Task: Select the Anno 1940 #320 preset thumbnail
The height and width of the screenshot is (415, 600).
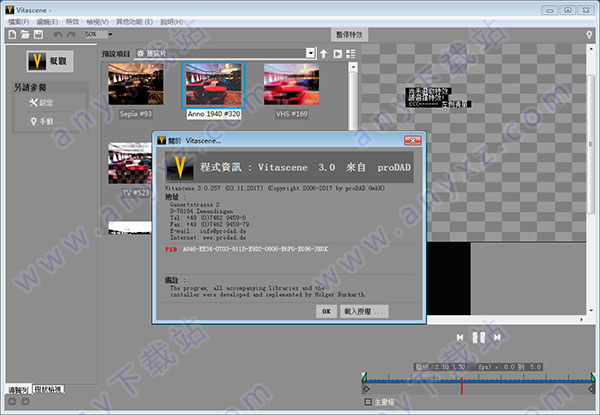Action: pos(214,85)
